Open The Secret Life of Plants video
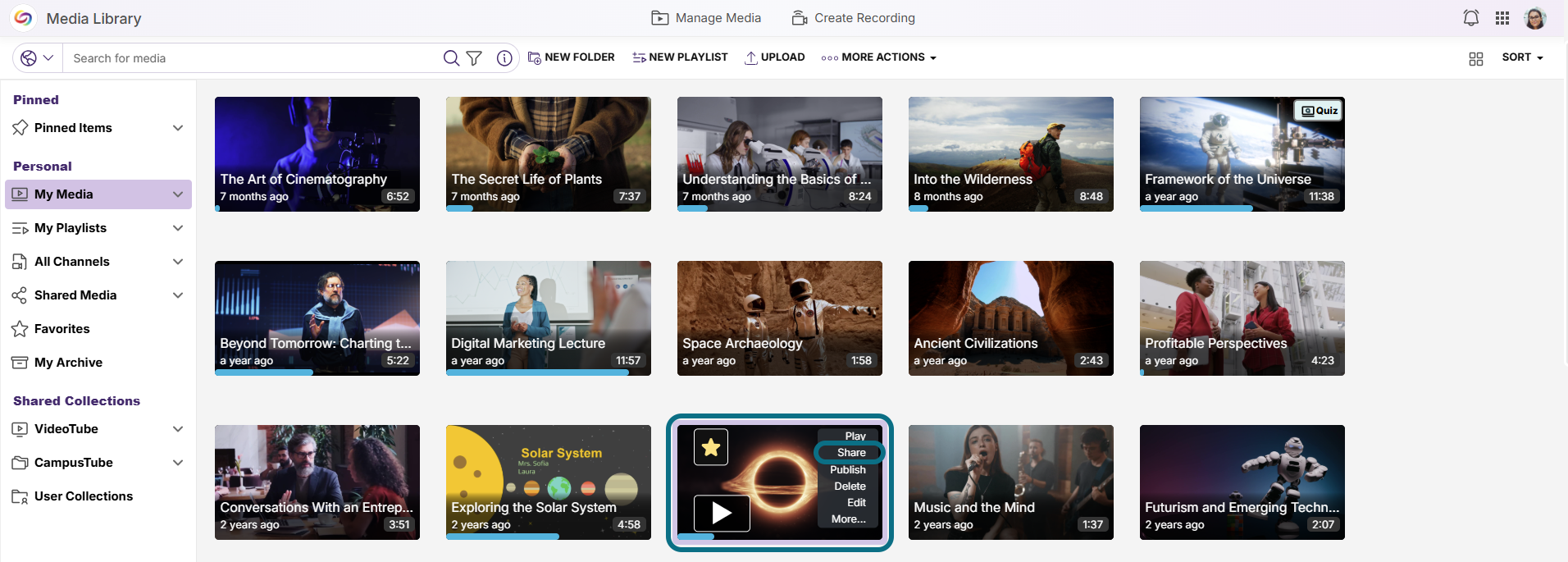Screen dimensions: 1568x562 pos(549,154)
